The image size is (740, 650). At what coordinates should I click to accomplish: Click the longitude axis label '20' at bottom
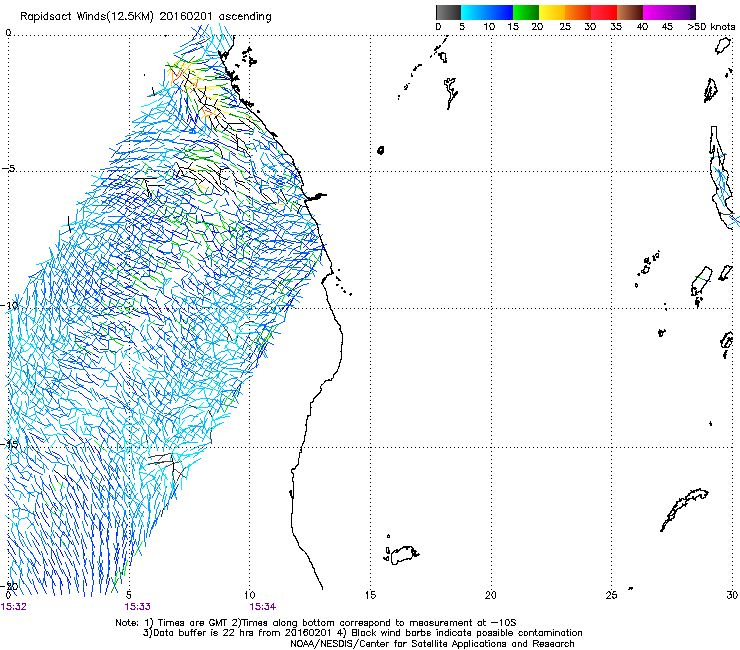pyautogui.click(x=491, y=595)
